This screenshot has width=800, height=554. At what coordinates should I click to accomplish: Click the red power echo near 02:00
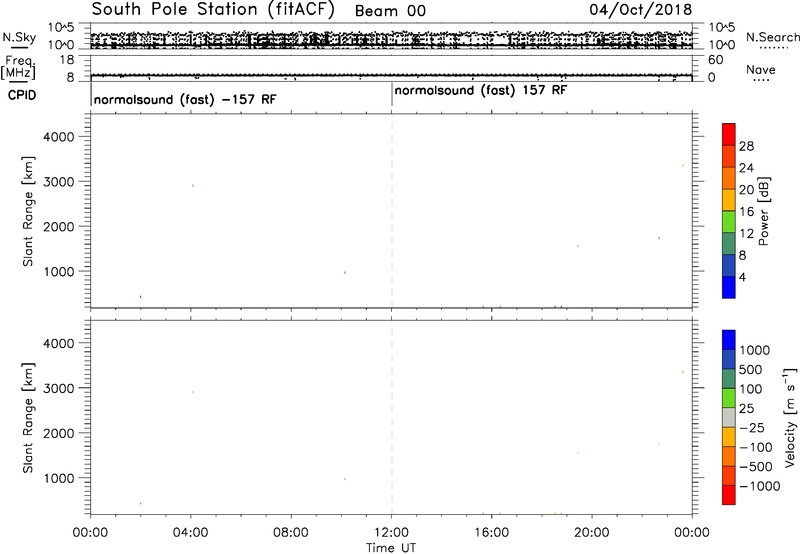140,297
